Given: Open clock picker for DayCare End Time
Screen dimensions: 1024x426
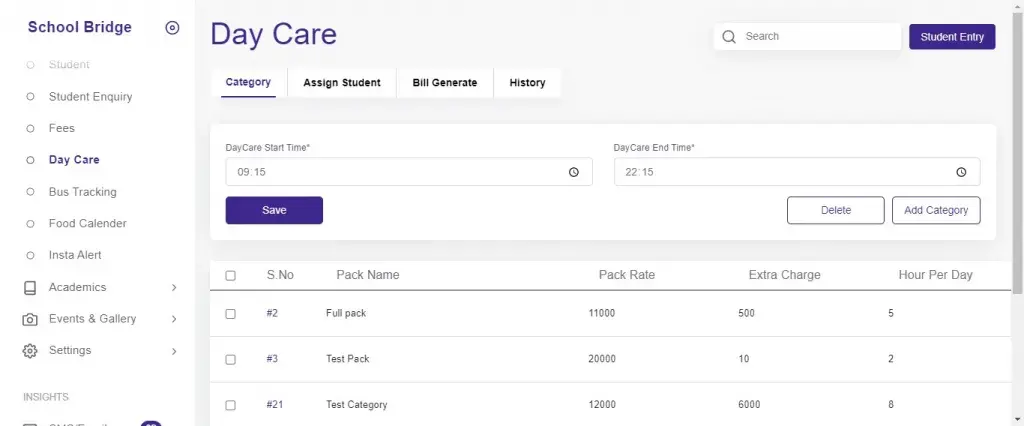Looking at the screenshot, I should tap(961, 172).
